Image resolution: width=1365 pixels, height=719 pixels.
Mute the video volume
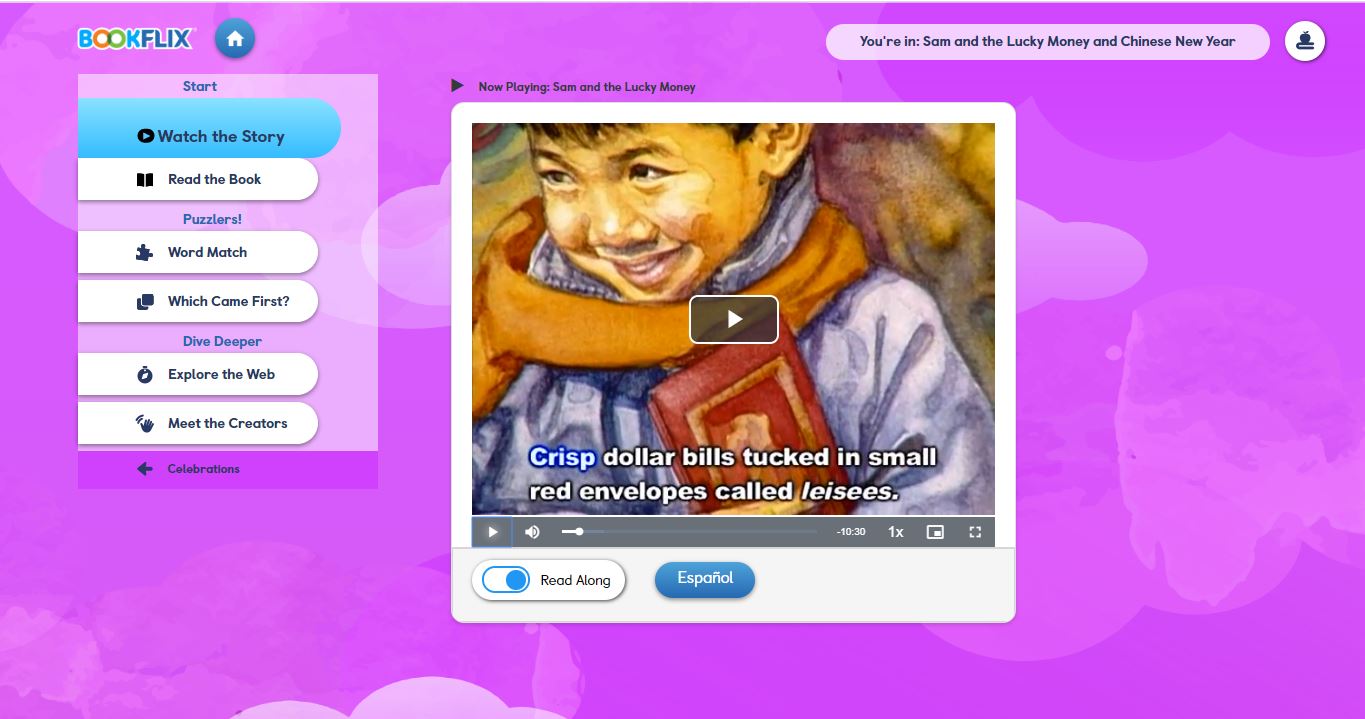tap(532, 532)
